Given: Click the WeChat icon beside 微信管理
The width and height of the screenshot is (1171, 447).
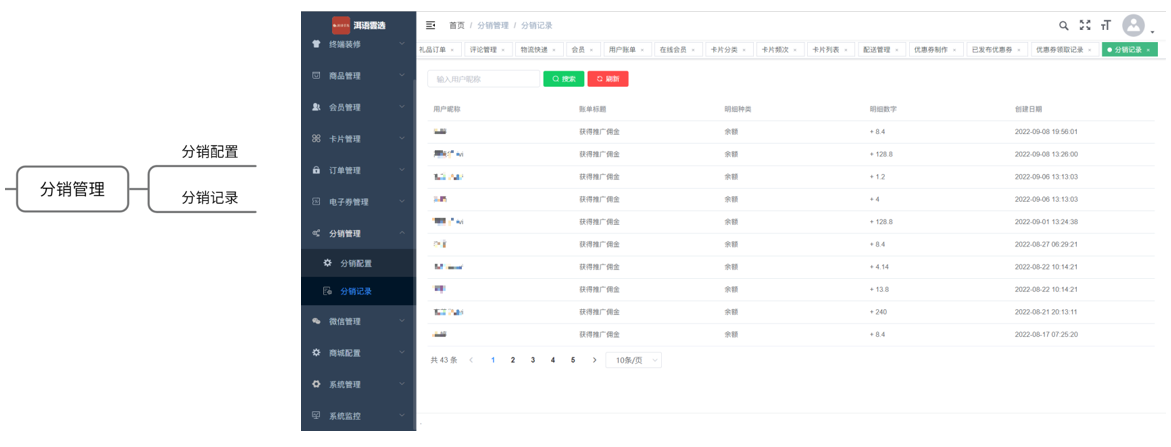Looking at the screenshot, I should coord(316,321).
